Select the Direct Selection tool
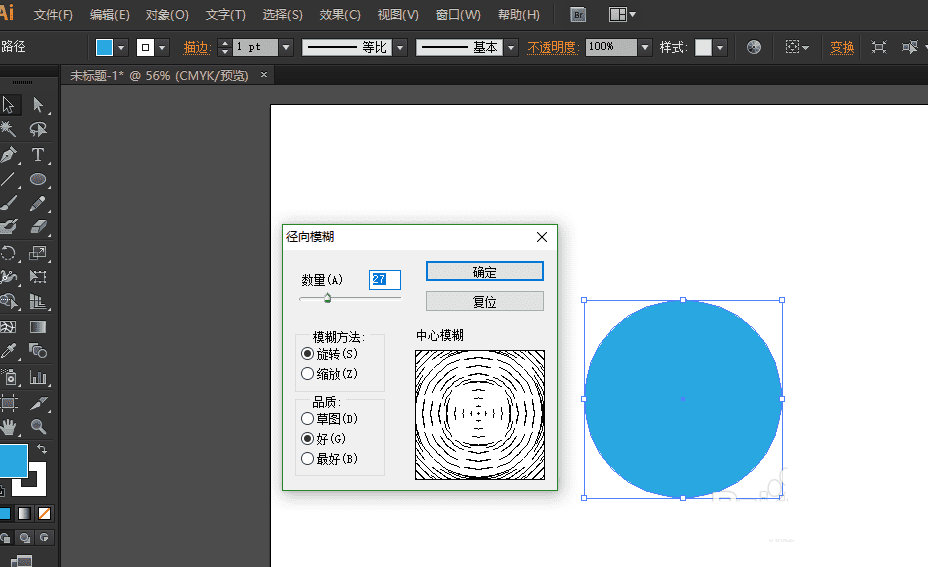This screenshot has height=567, width=928. 38,105
